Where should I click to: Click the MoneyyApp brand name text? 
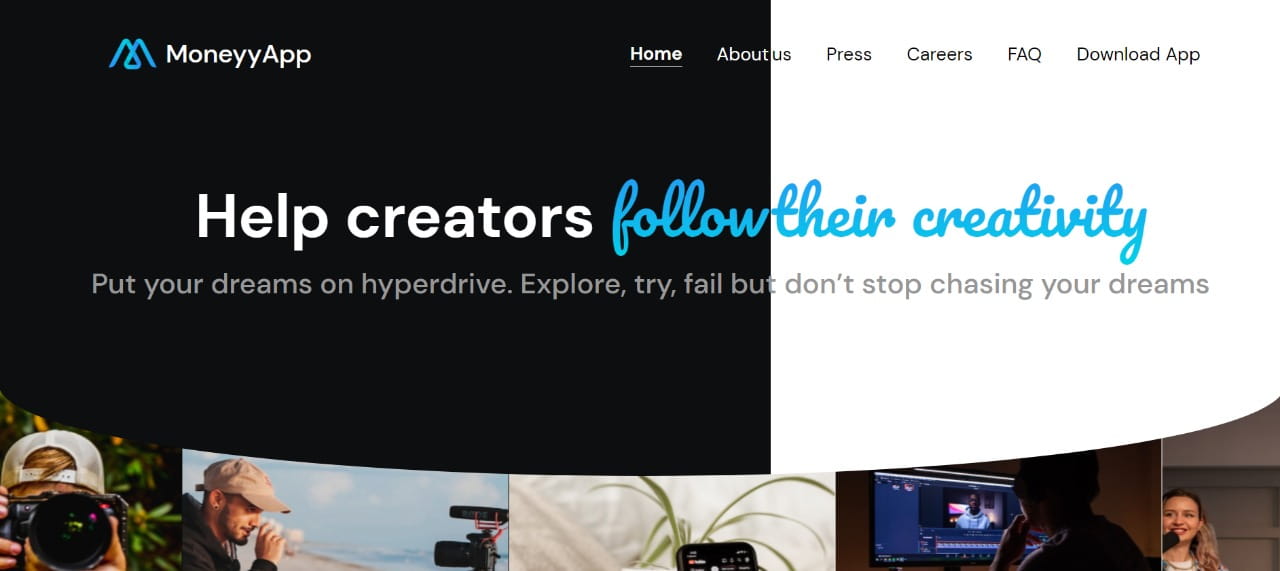[x=238, y=55]
